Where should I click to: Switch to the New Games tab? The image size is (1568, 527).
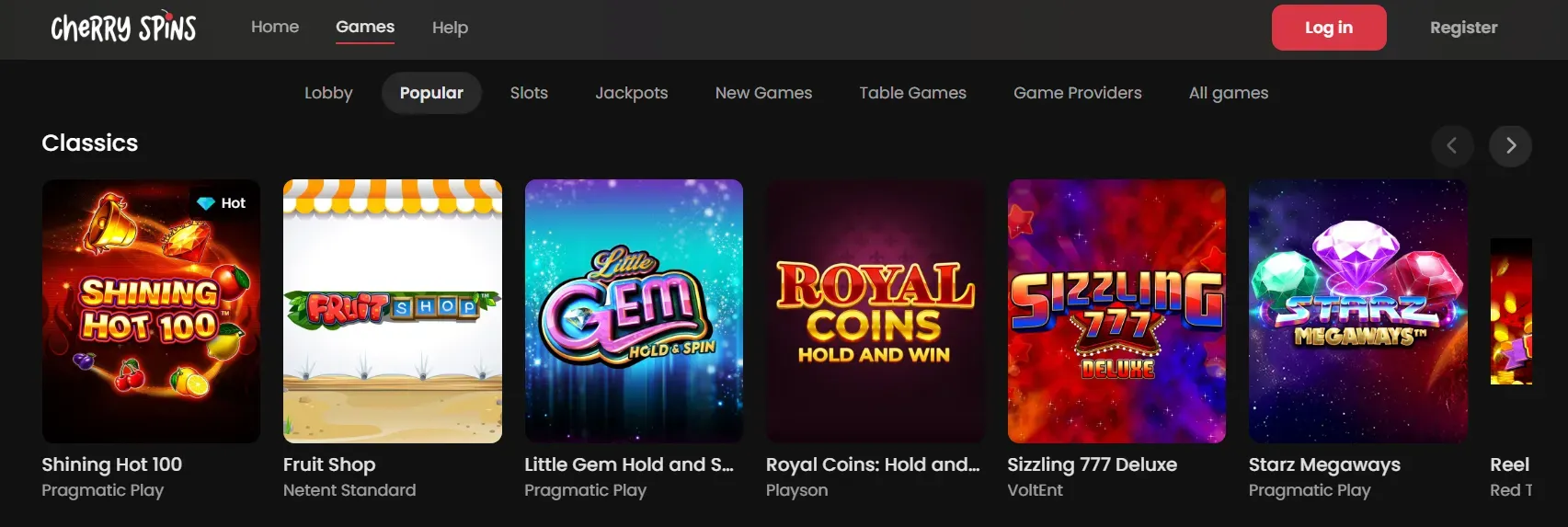click(x=763, y=93)
